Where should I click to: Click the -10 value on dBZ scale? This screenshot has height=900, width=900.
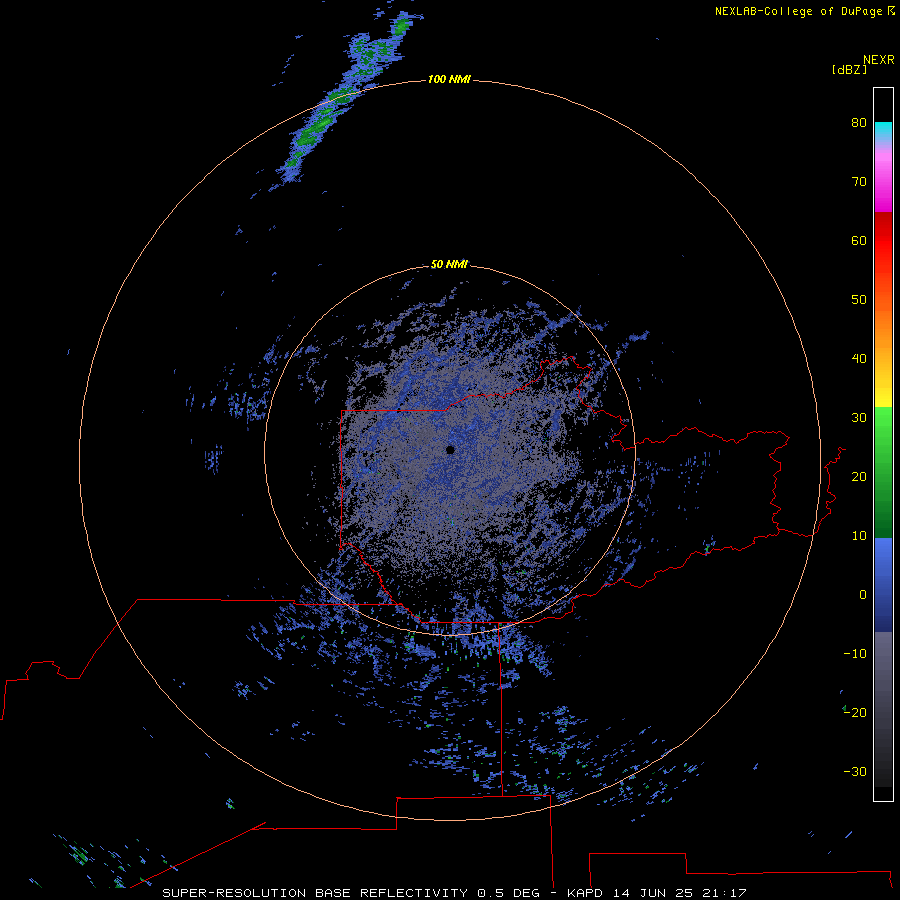click(x=855, y=654)
